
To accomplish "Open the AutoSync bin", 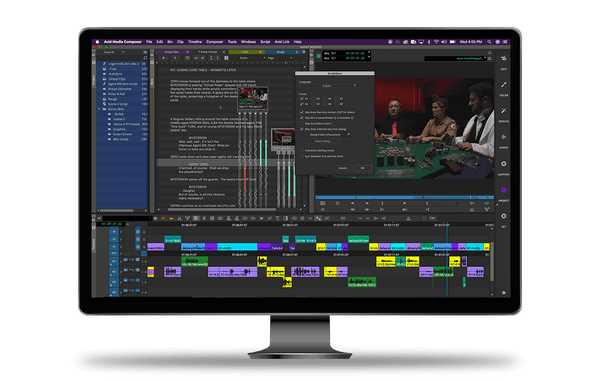I will tap(115, 74).
